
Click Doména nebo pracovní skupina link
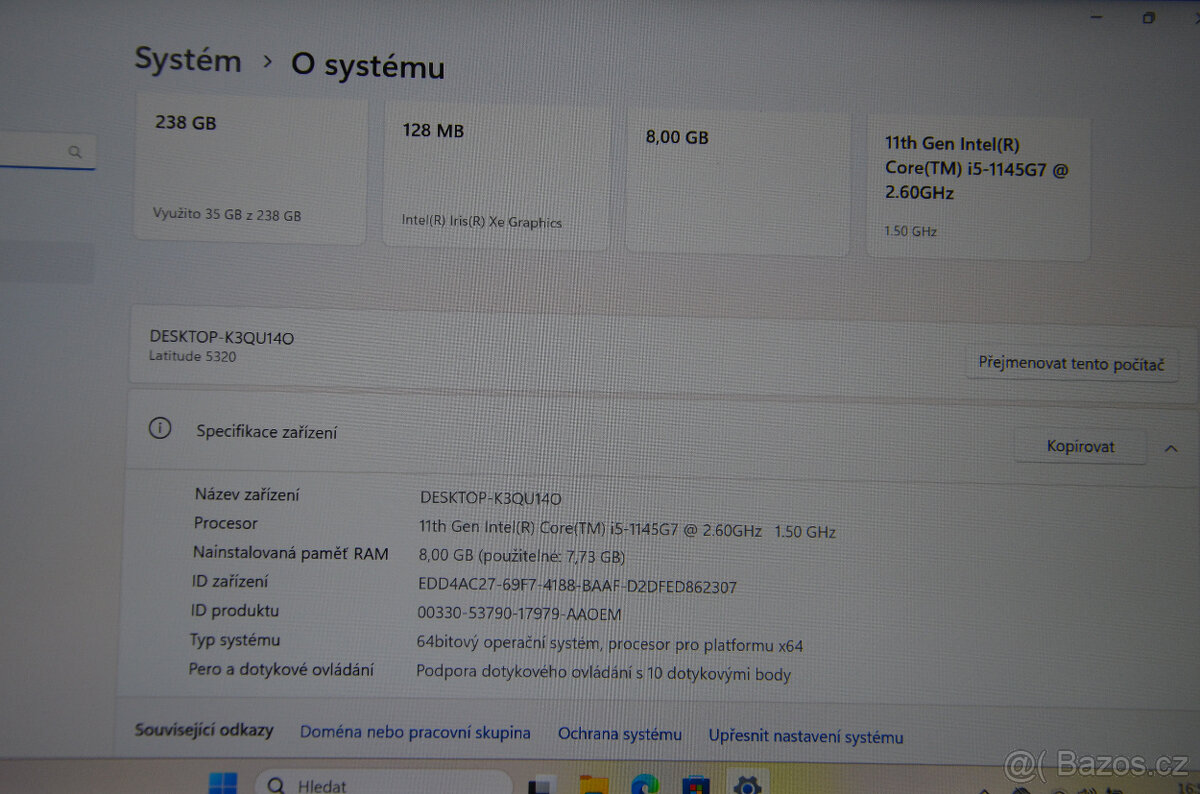415,732
